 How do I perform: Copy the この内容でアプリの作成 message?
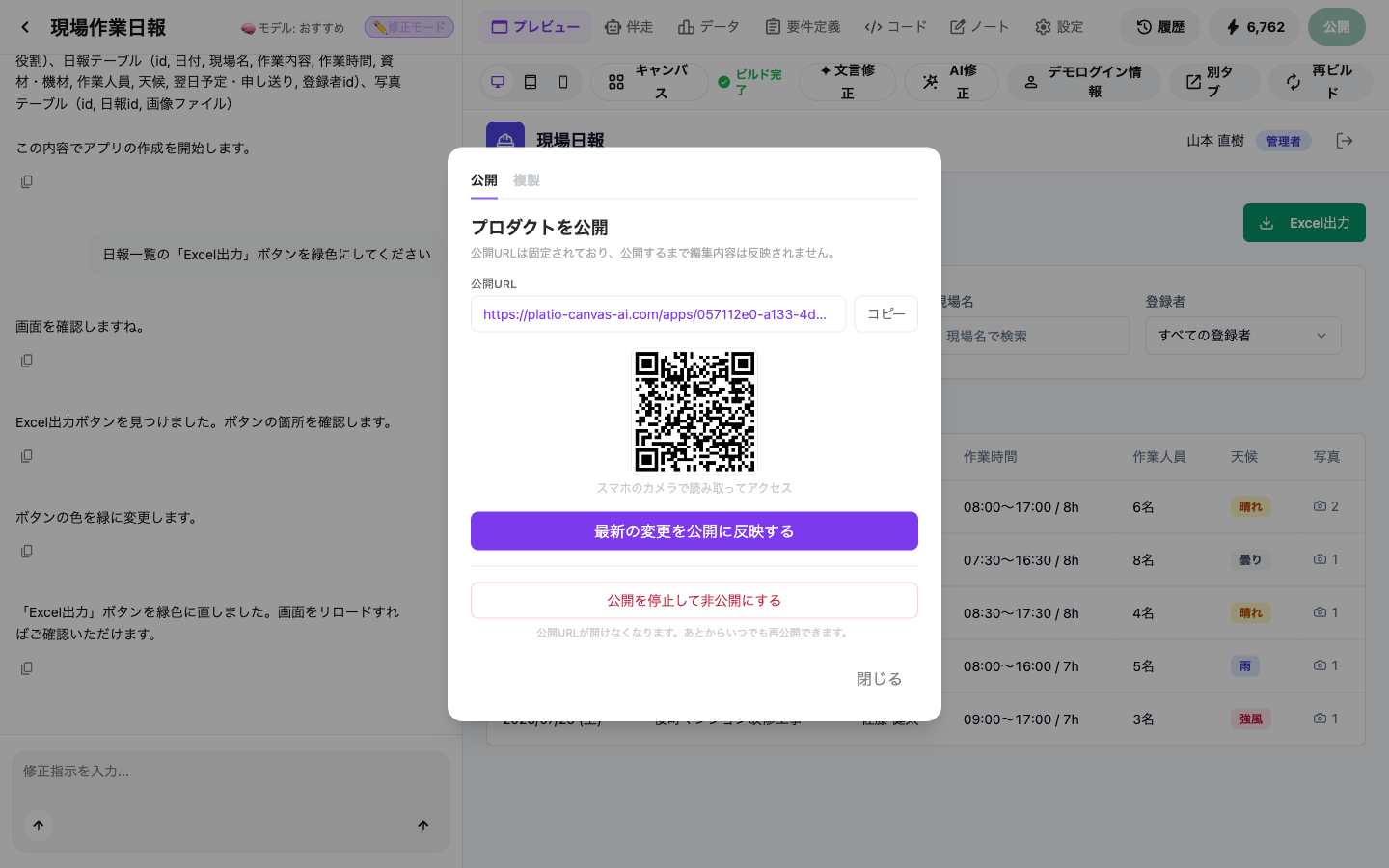(27, 181)
